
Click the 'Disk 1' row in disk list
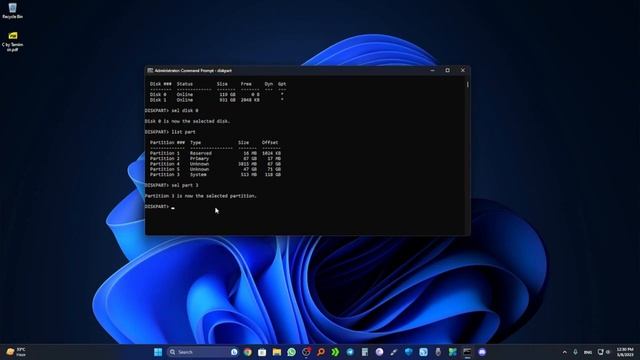click(217, 100)
